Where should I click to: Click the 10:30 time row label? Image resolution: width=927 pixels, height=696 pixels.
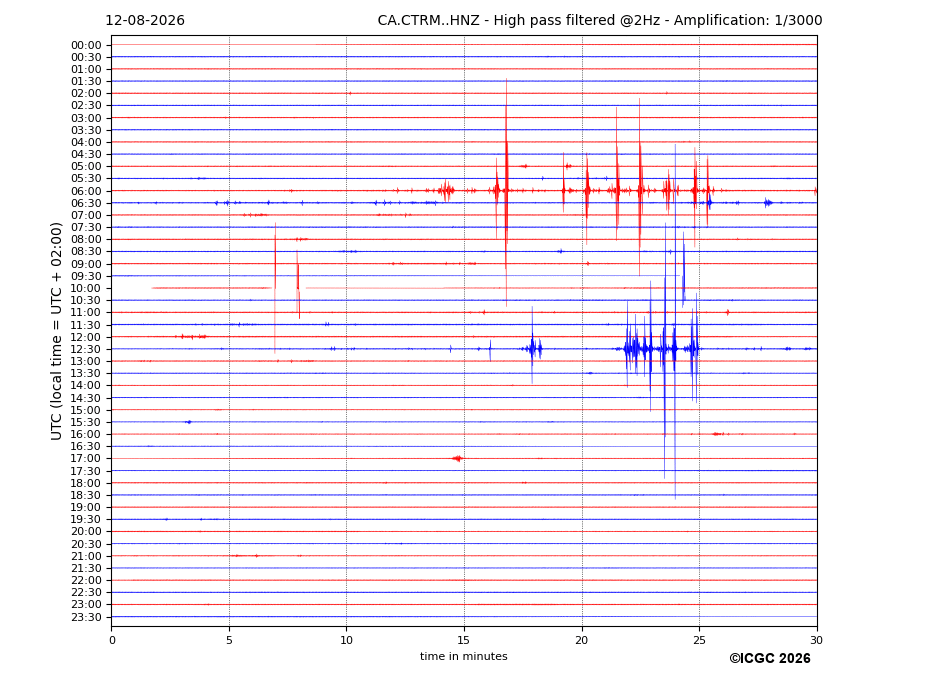86,300
